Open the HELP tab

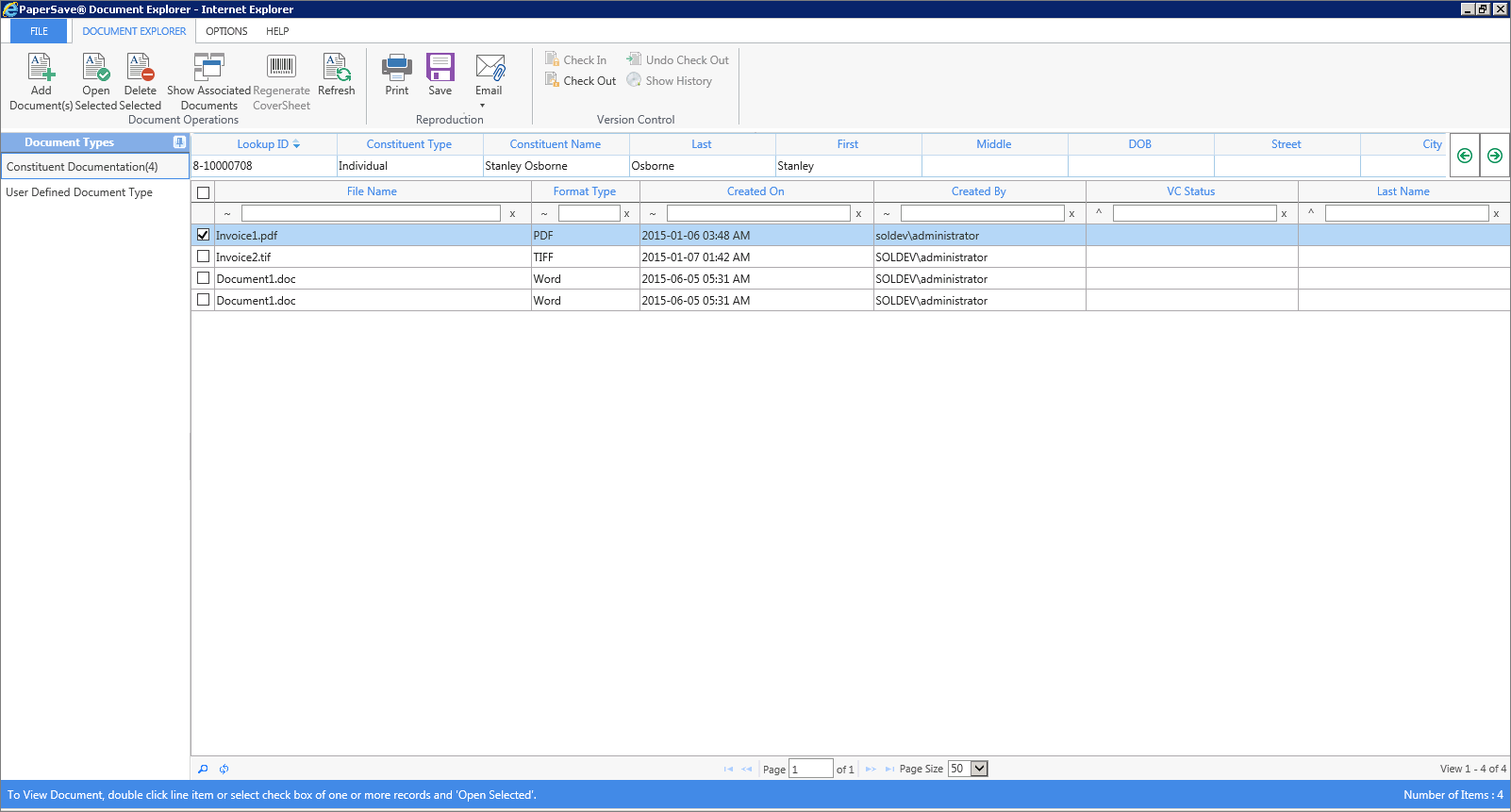(277, 31)
